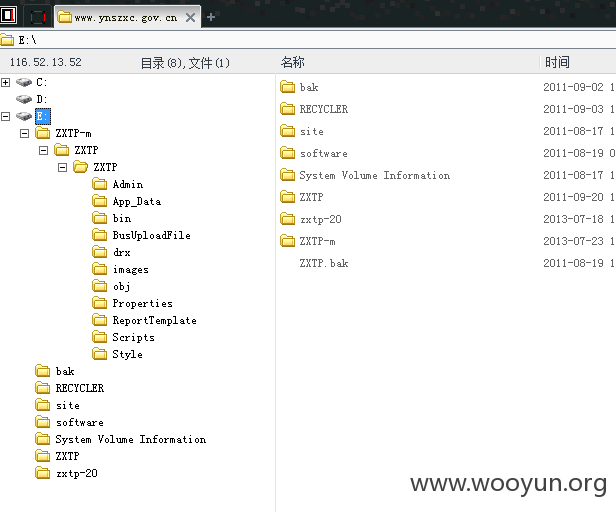Open bak folder in file list
Viewport: 616px width, 512px height.
tap(309, 87)
